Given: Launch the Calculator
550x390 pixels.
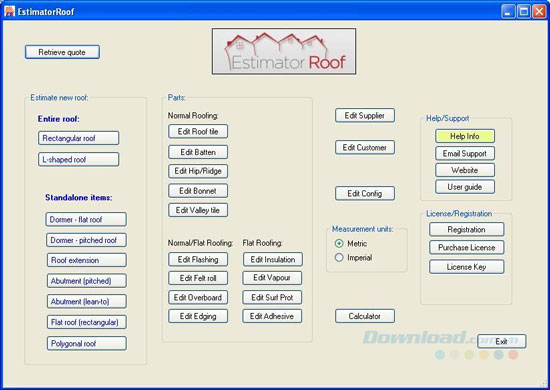Looking at the screenshot, I should (x=365, y=316).
